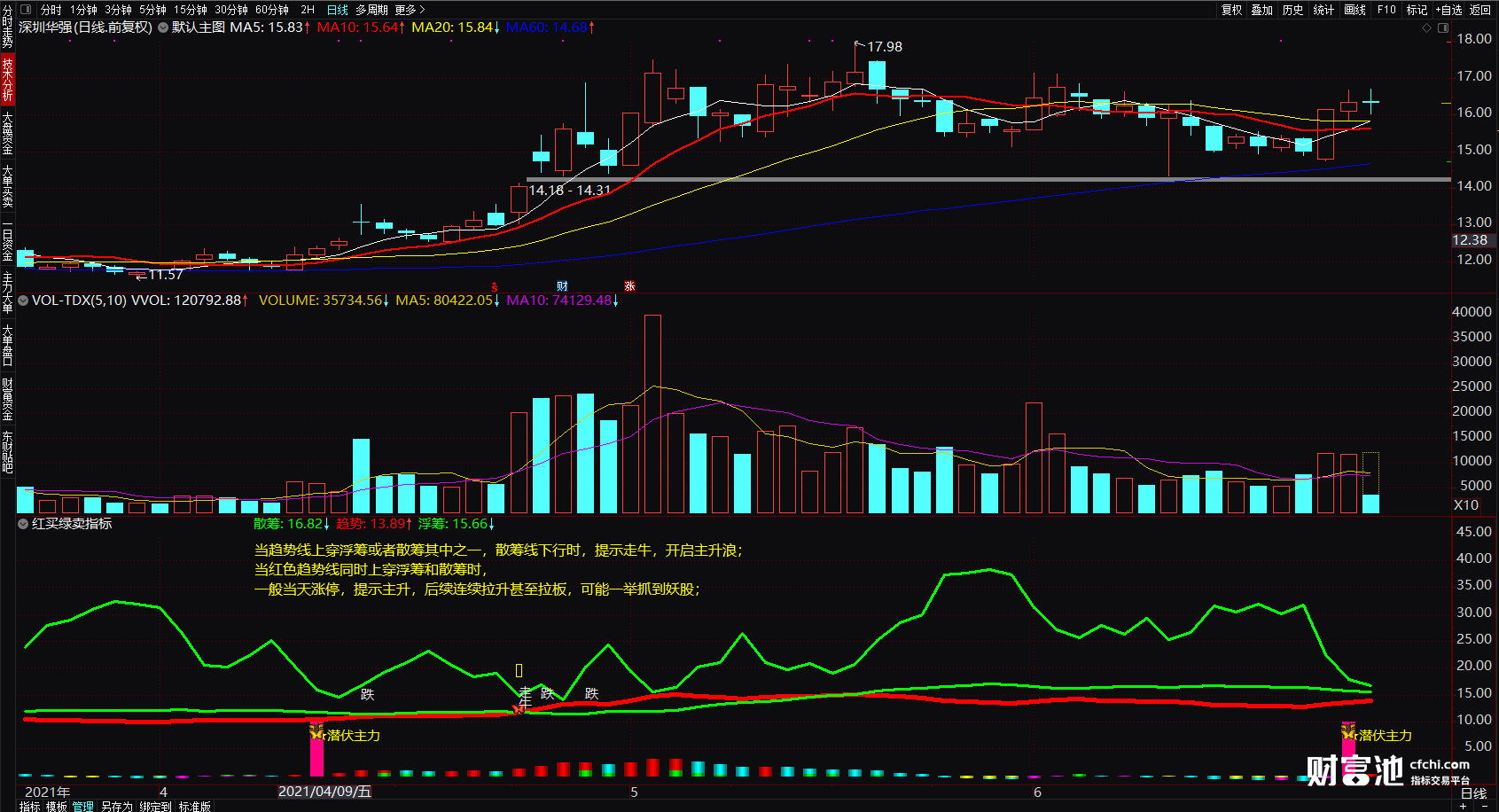Open the 大盘资金 sidebar tab
The height and width of the screenshot is (812, 1499).
coord(7,133)
